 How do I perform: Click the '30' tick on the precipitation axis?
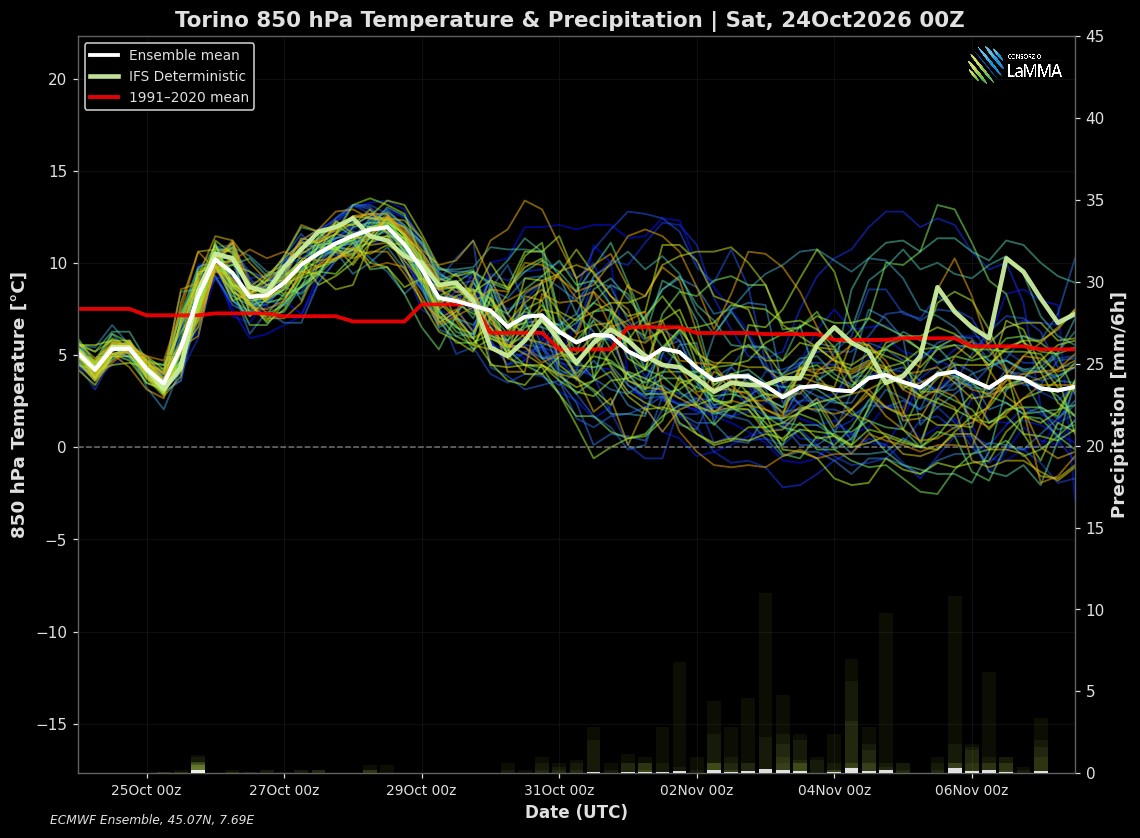coord(1095,282)
